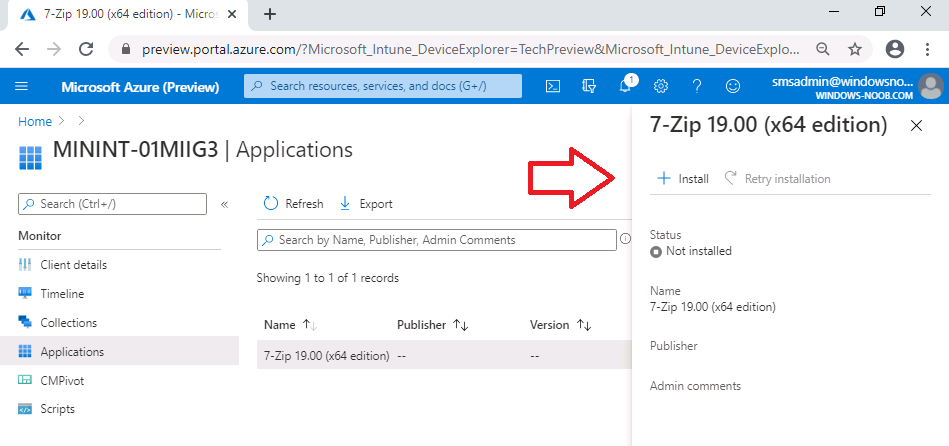This screenshot has width=949, height=446.
Task: Open the Help question mark icon
Action: [697, 87]
